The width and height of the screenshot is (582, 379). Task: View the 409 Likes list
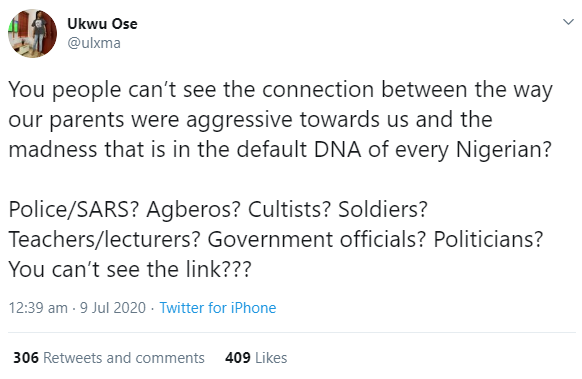pyautogui.click(x=256, y=358)
